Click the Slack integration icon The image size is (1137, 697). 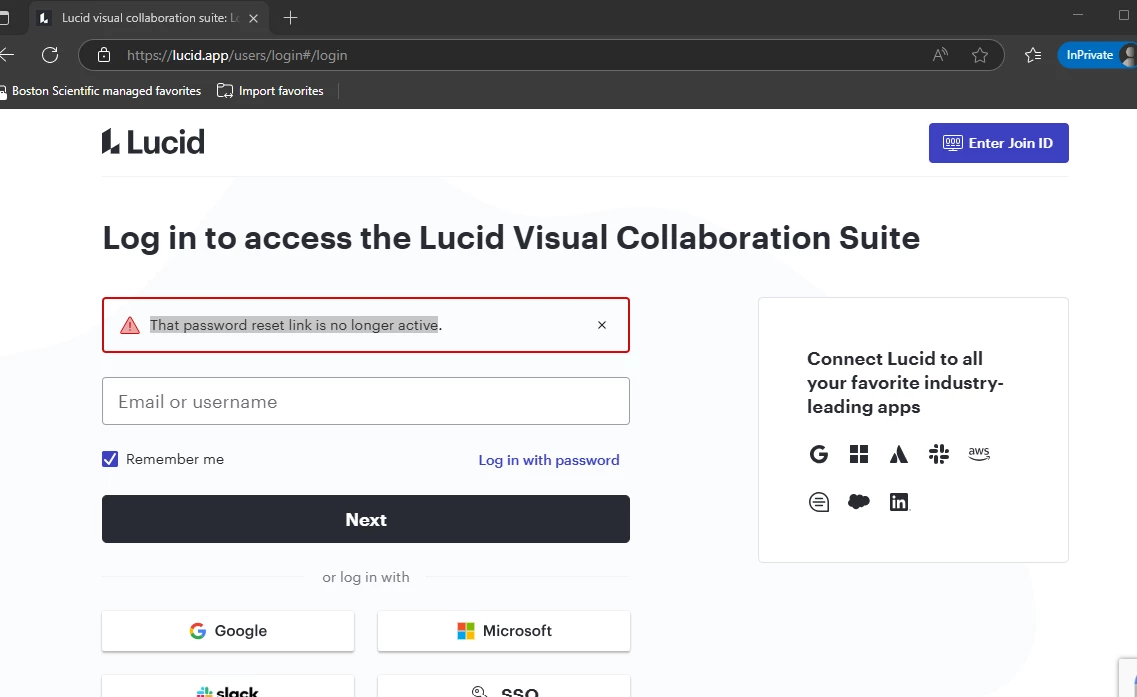click(x=938, y=454)
